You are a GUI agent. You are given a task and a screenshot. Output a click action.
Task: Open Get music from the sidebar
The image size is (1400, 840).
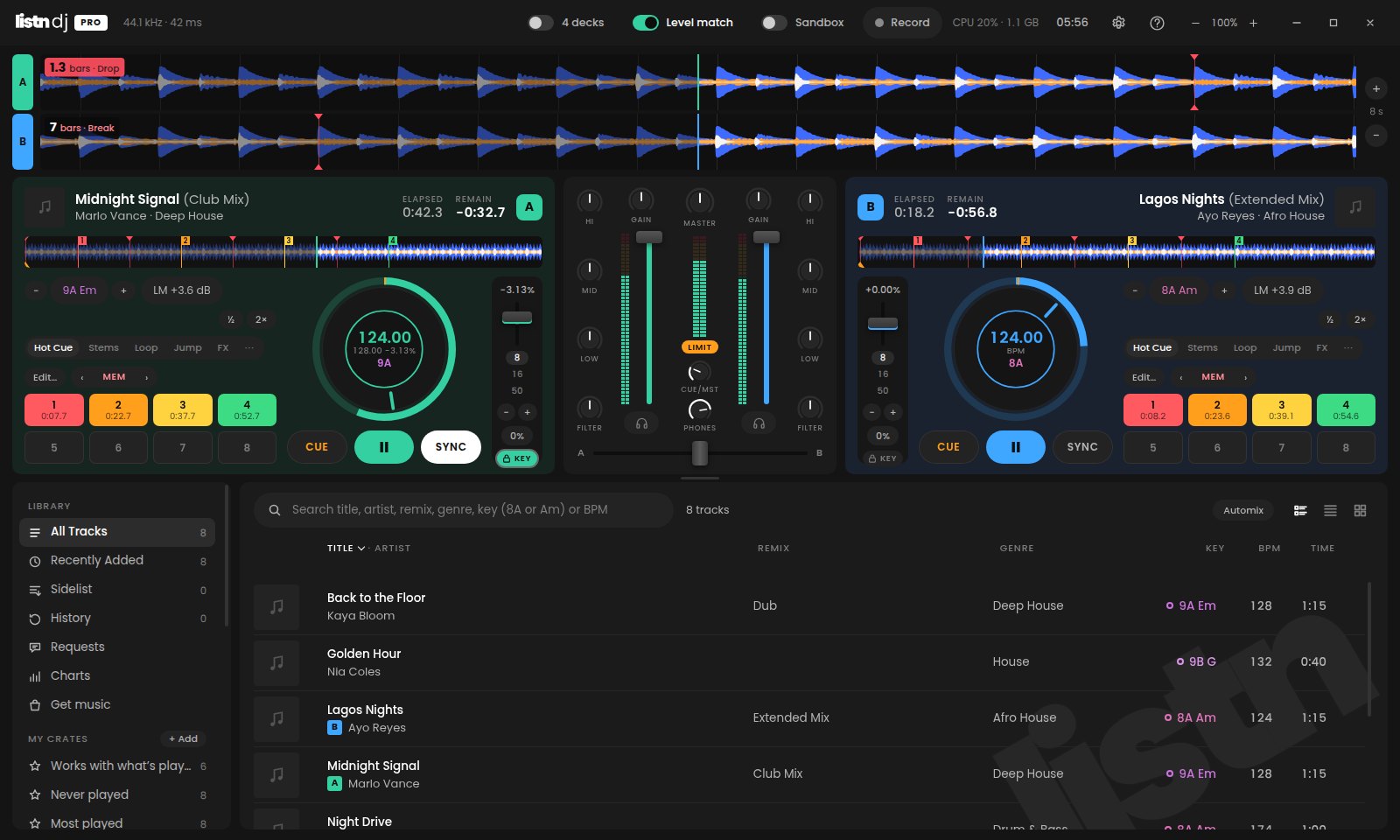click(117, 704)
